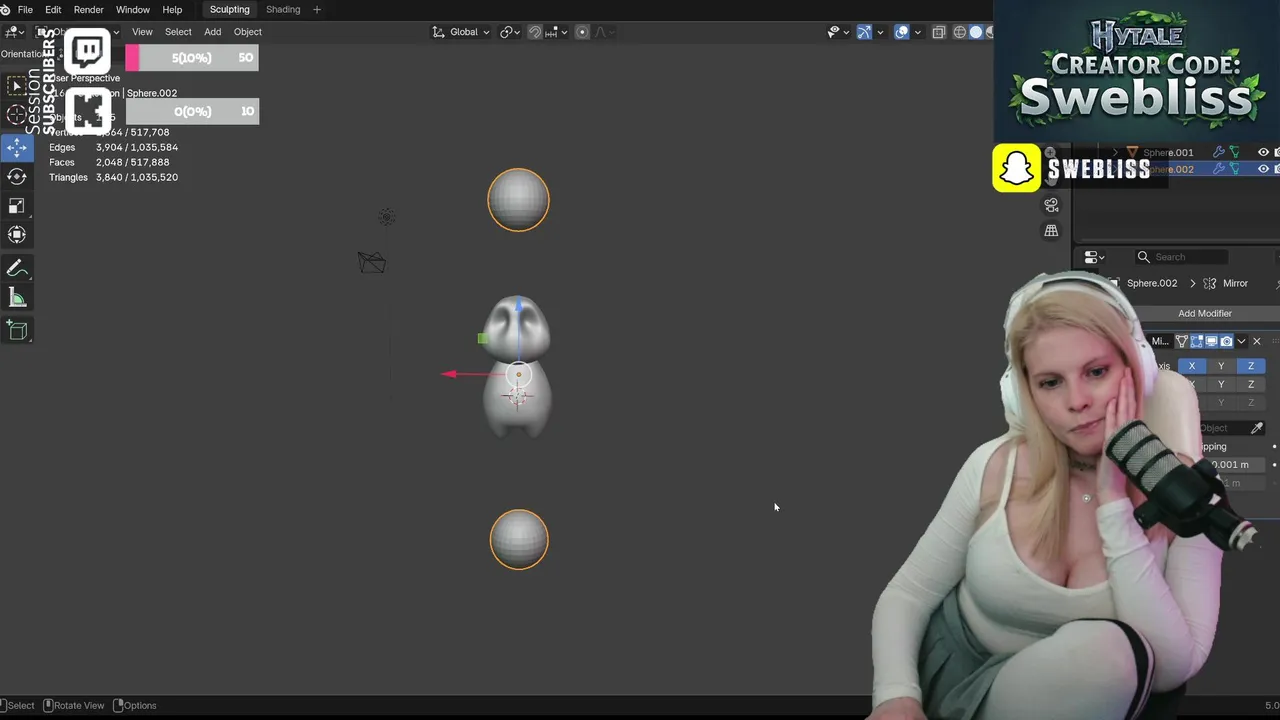
Task: Toggle Mirror modifier render display
Action: pos(1226,341)
